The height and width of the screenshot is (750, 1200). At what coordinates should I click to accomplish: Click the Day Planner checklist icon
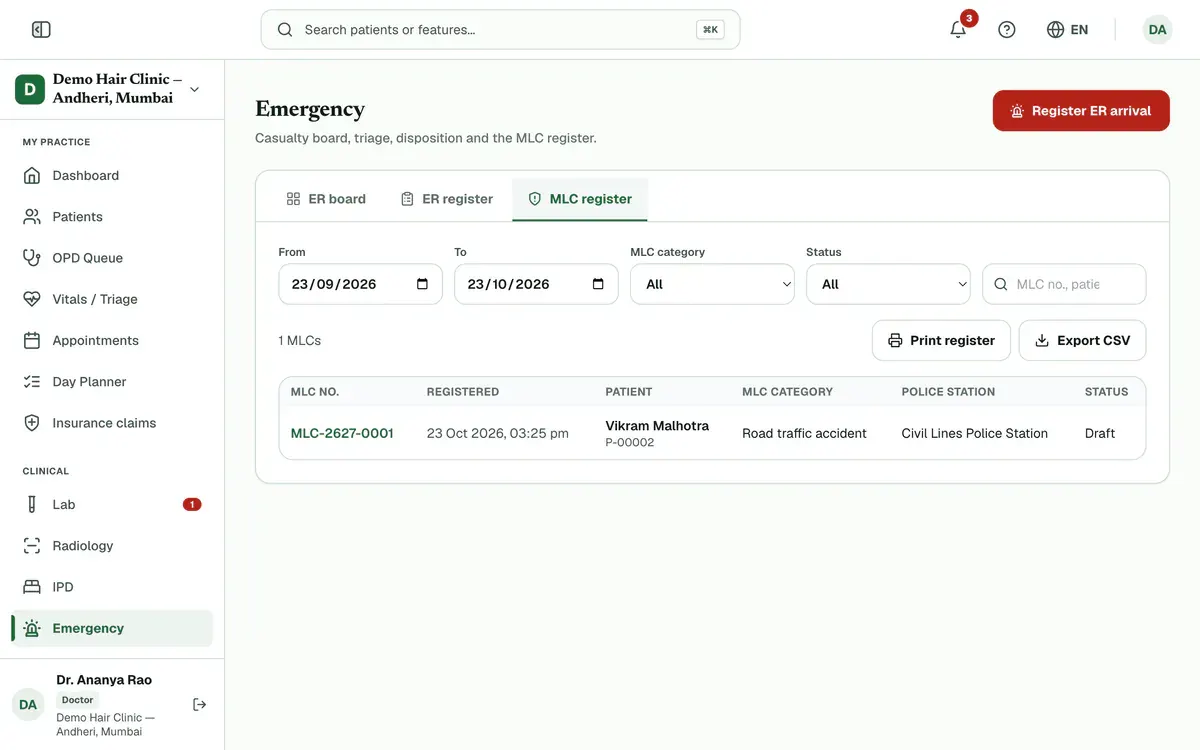pyautogui.click(x=32, y=382)
